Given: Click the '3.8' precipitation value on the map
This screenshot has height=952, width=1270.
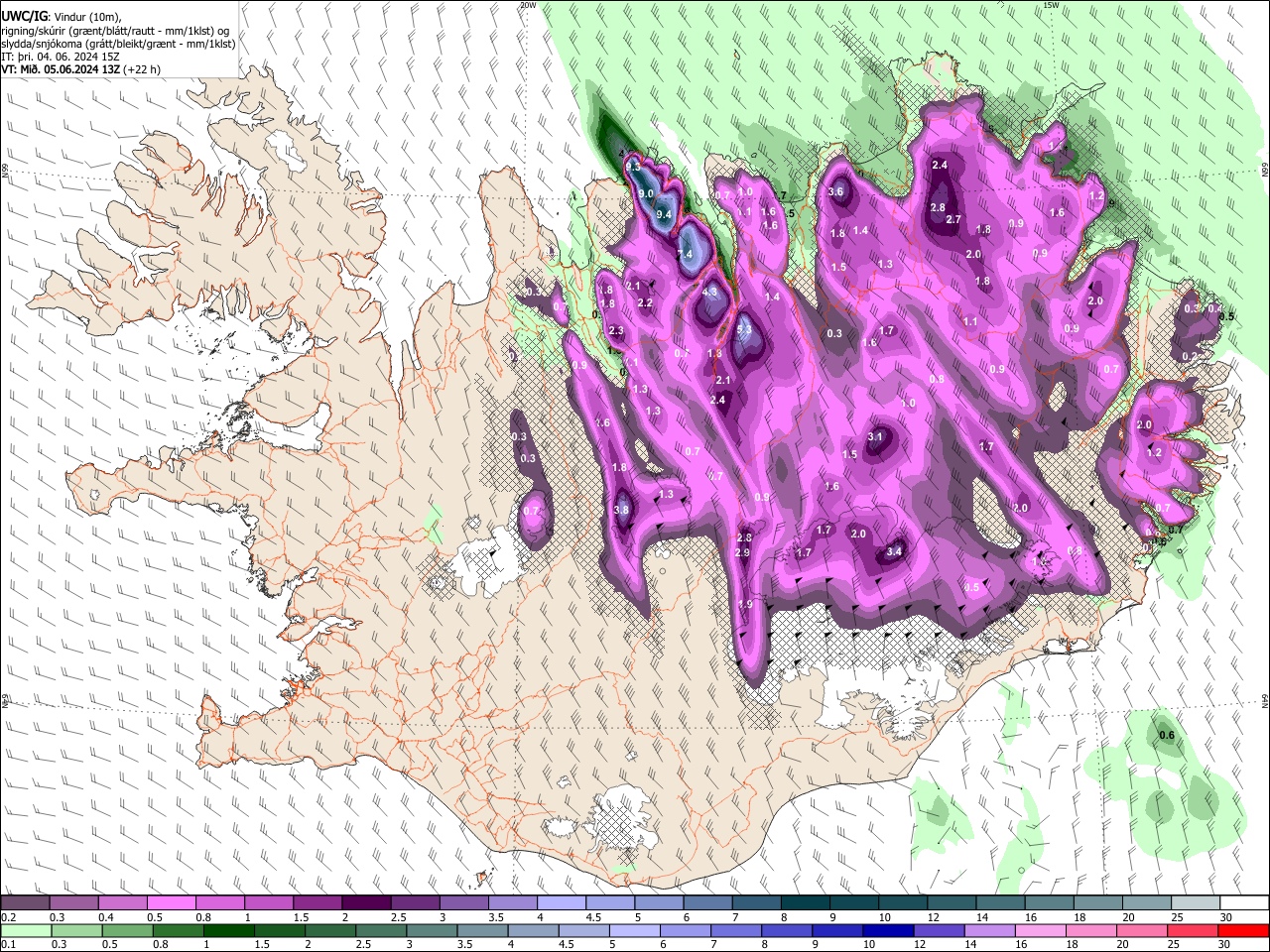Looking at the screenshot, I should [x=622, y=510].
